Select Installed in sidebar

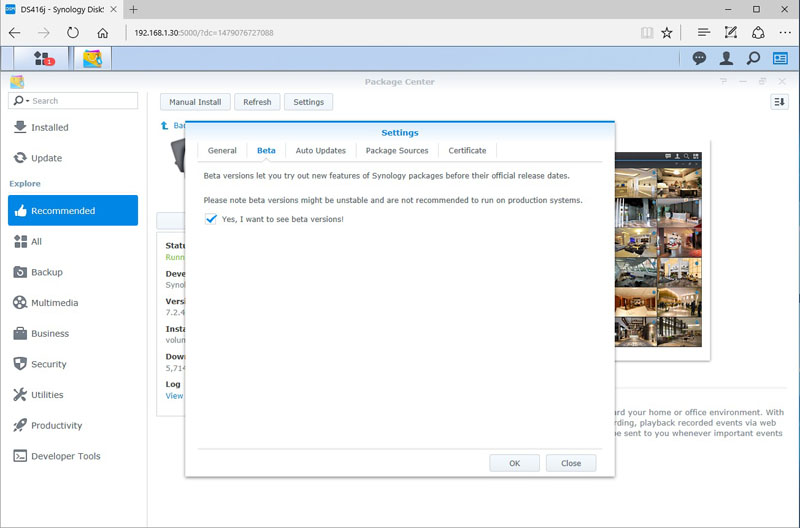pos(73,127)
